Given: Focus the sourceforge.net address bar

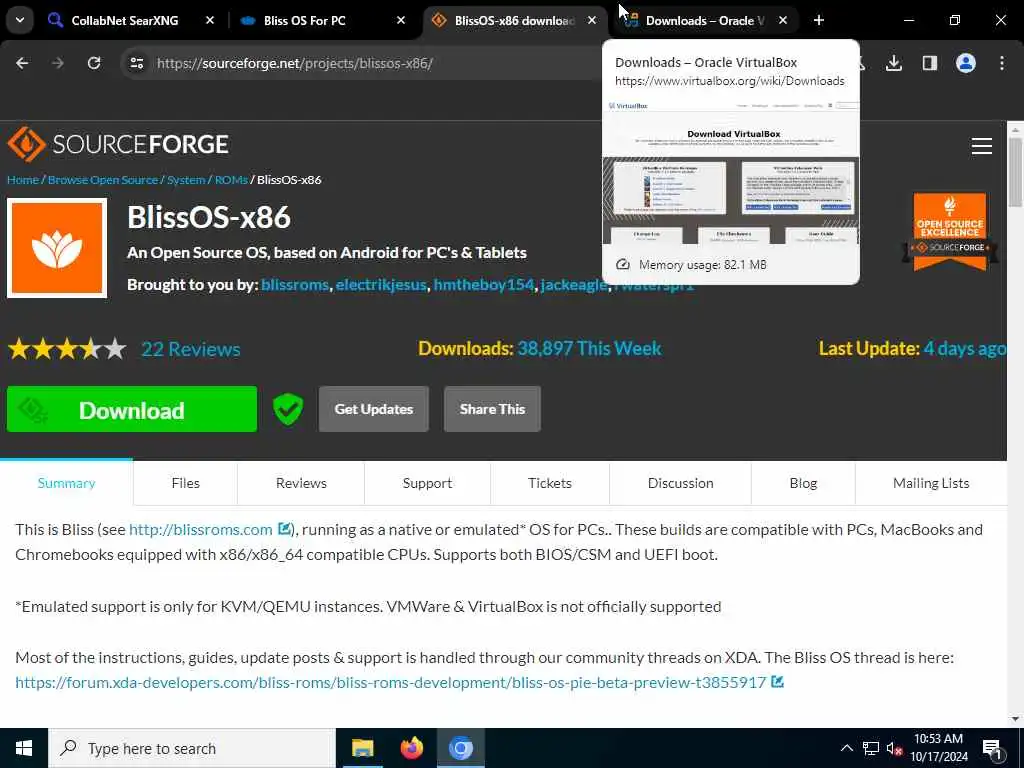Looking at the screenshot, I should point(295,63).
